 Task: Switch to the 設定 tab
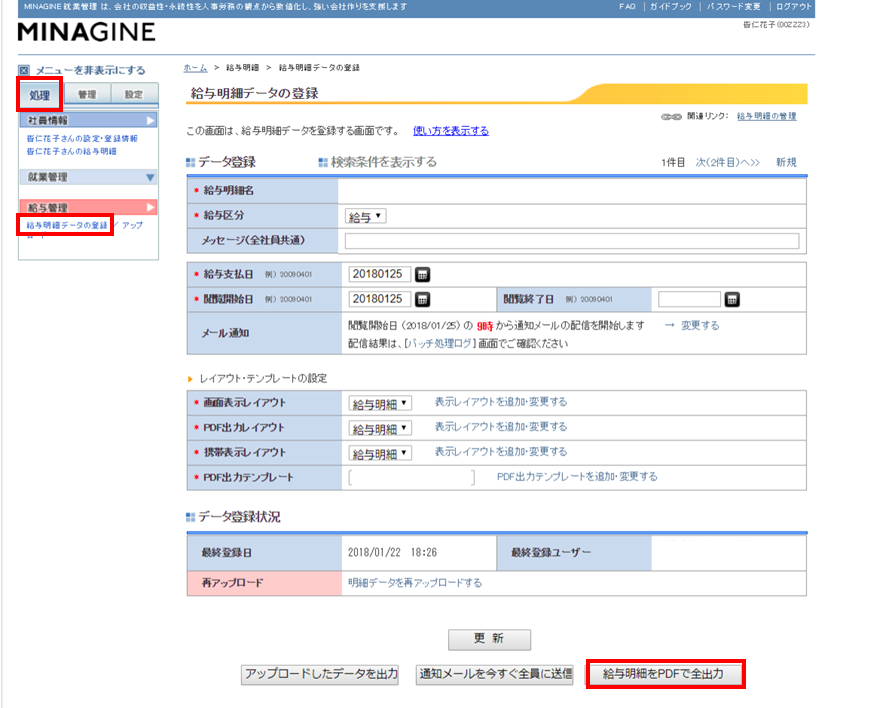(x=134, y=94)
